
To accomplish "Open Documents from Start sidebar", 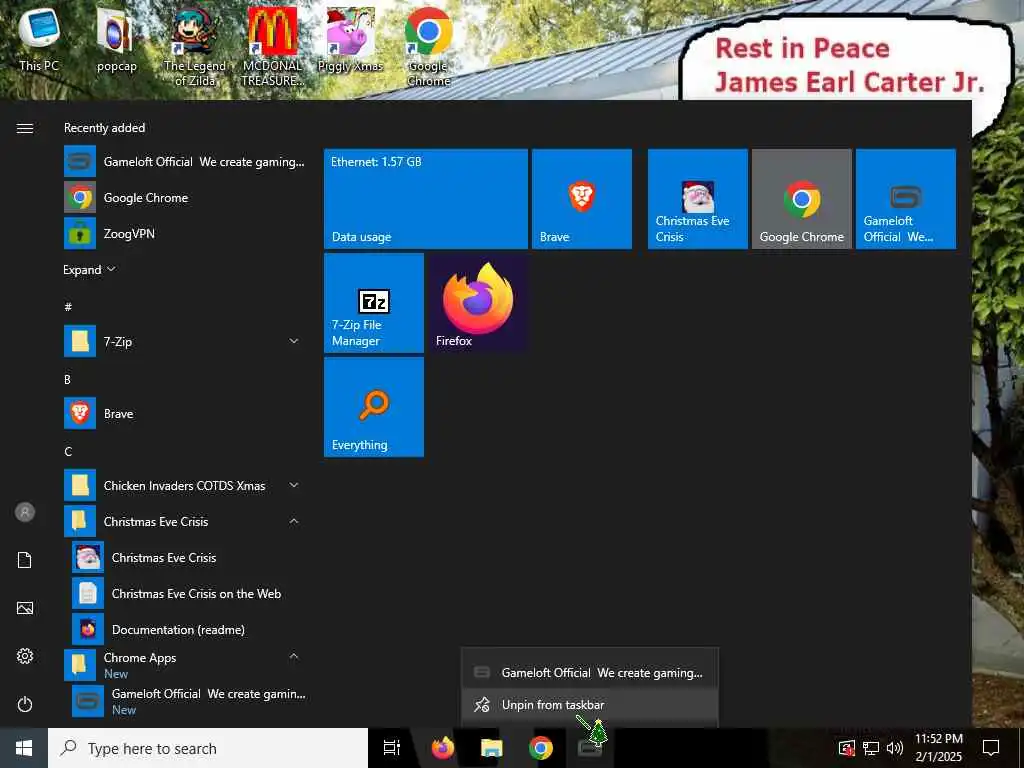I will [x=25, y=560].
